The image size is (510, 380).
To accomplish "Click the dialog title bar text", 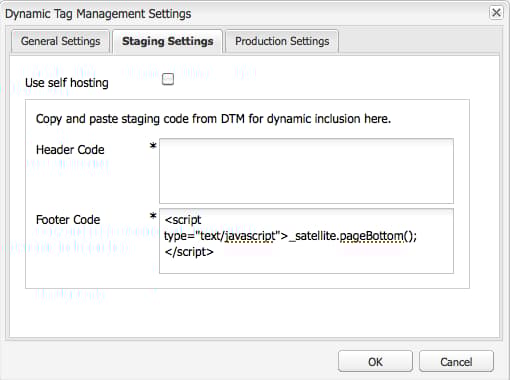I will click(x=98, y=14).
